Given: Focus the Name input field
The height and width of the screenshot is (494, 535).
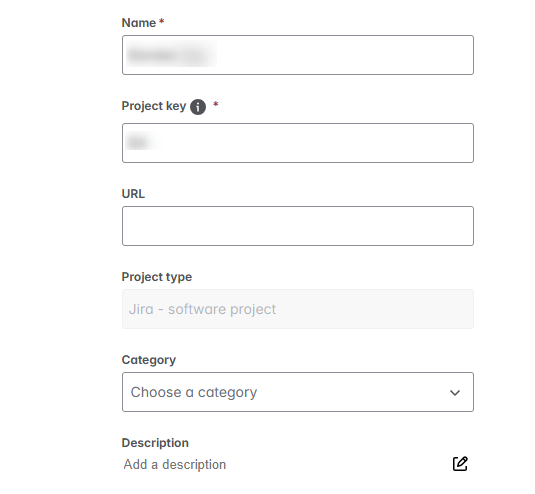Looking at the screenshot, I should [298, 55].
